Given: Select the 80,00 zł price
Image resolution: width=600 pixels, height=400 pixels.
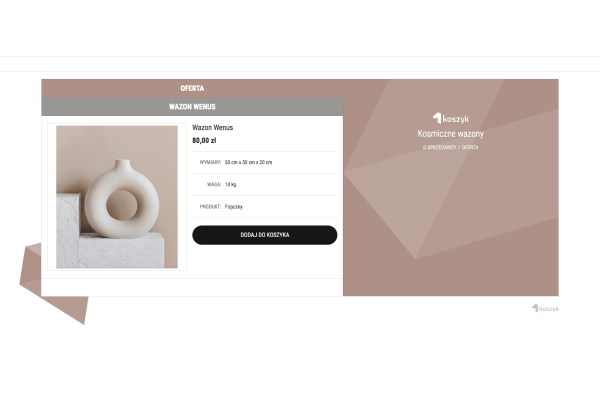Looking at the screenshot, I should (x=204, y=140).
